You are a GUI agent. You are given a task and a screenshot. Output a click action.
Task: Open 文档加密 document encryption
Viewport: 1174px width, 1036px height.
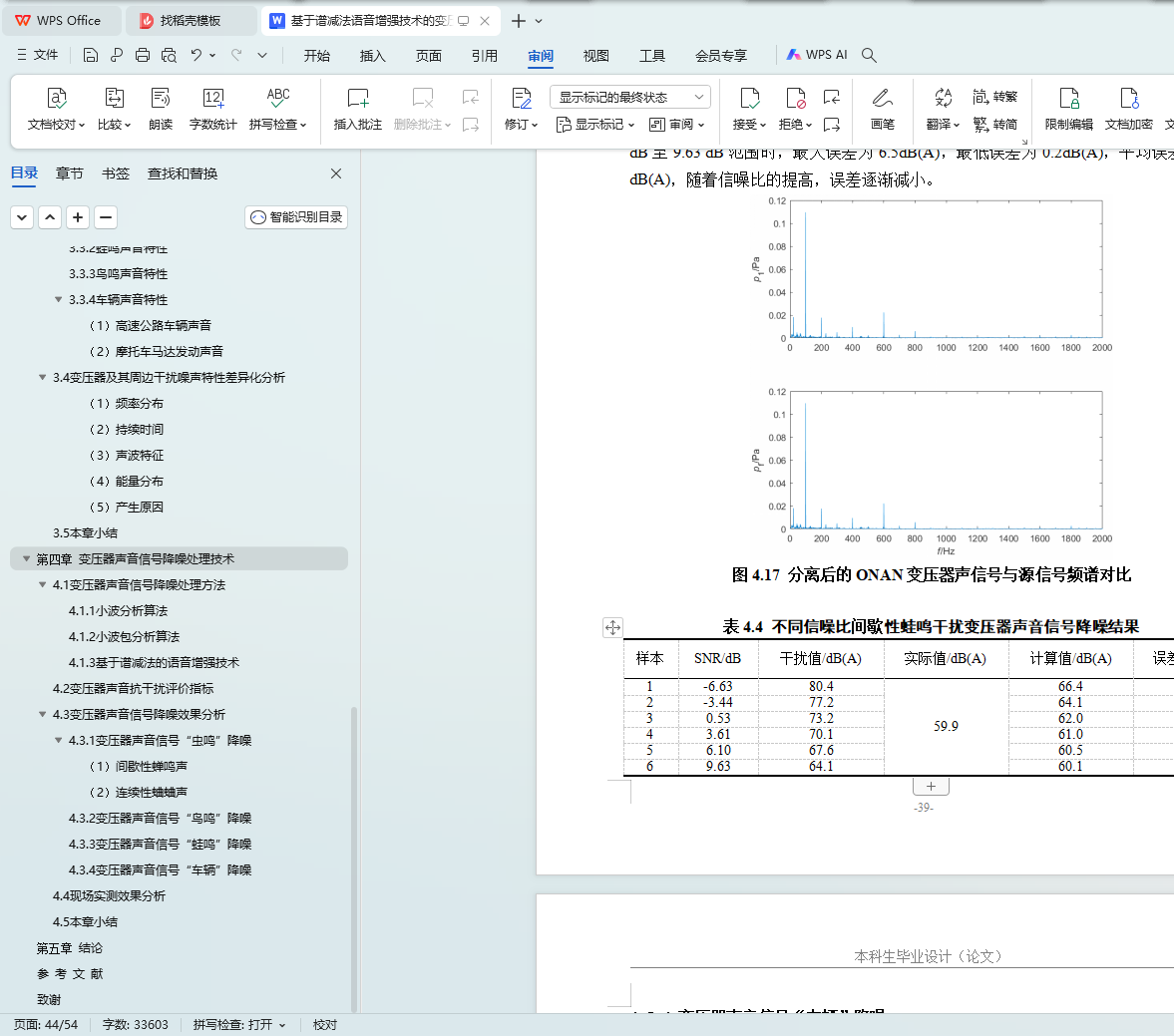(1128, 110)
